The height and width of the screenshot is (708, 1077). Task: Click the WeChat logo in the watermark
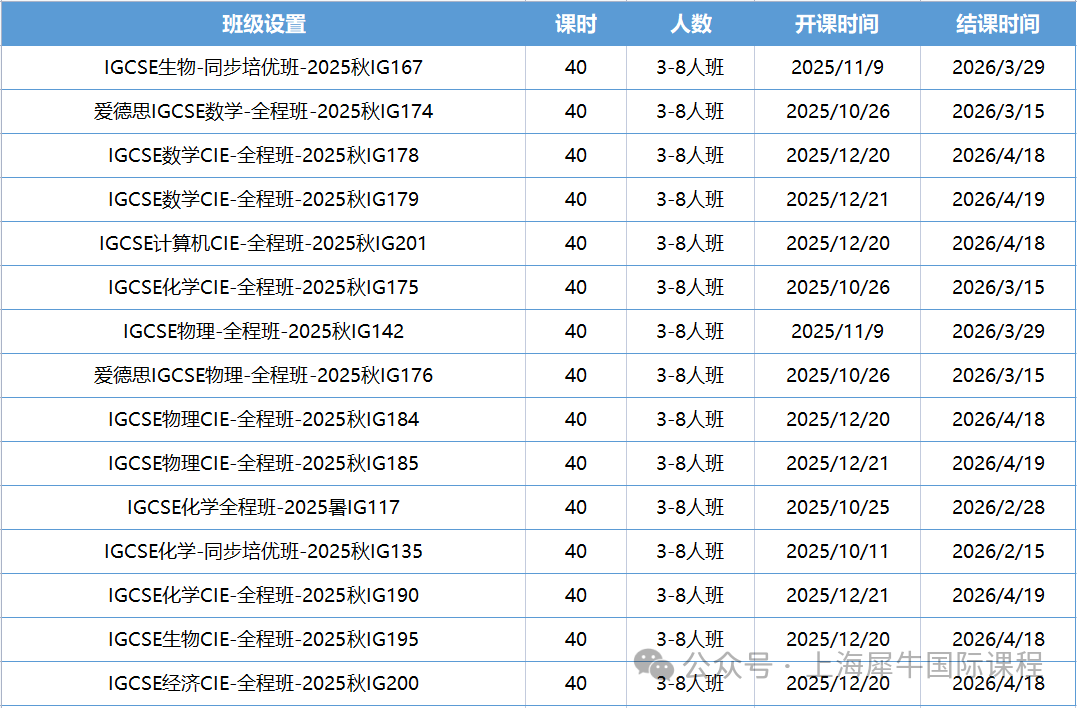coord(657,663)
